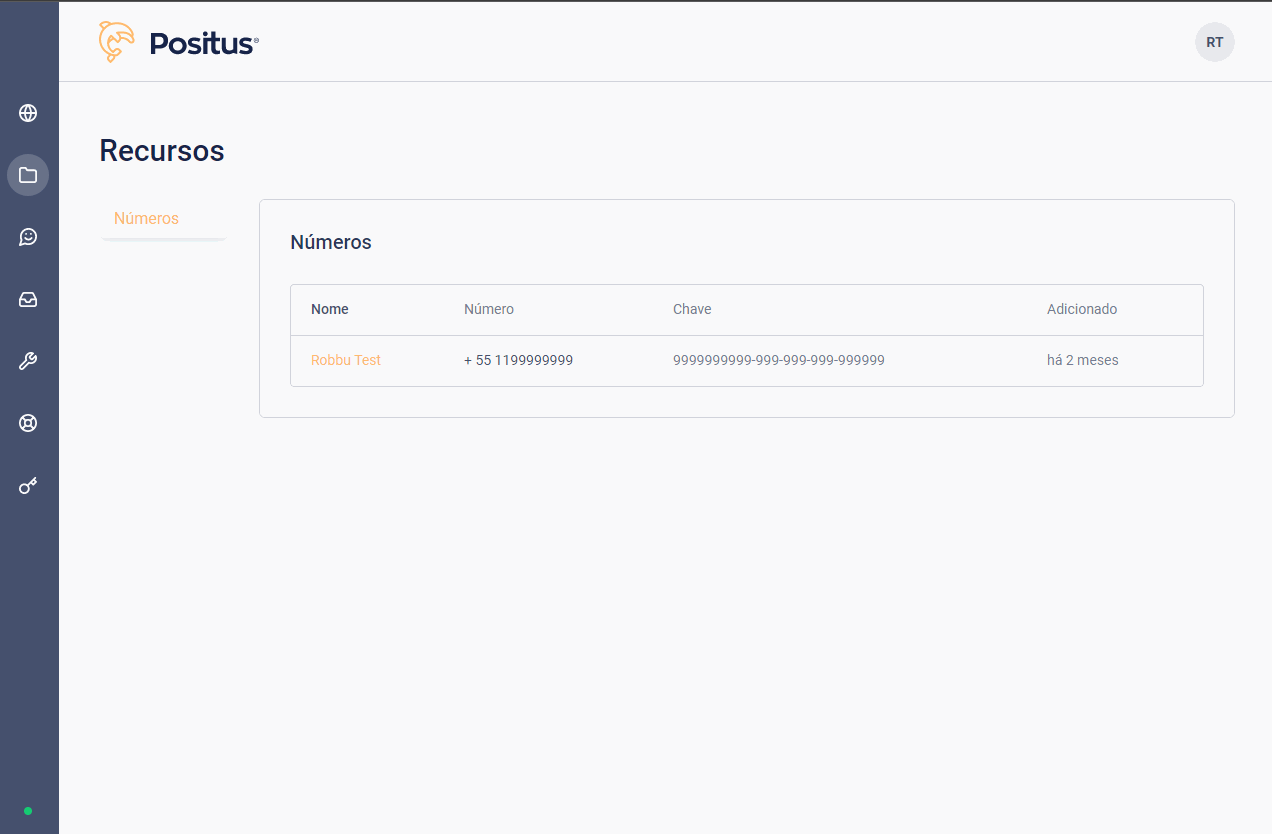Open the inbox tray sidebar icon

click(28, 299)
